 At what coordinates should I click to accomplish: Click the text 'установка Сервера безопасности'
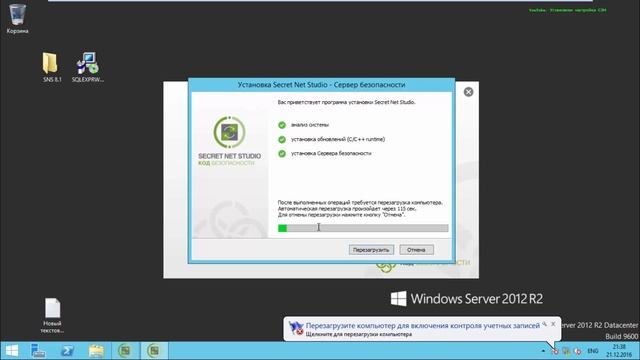[x=331, y=153]
